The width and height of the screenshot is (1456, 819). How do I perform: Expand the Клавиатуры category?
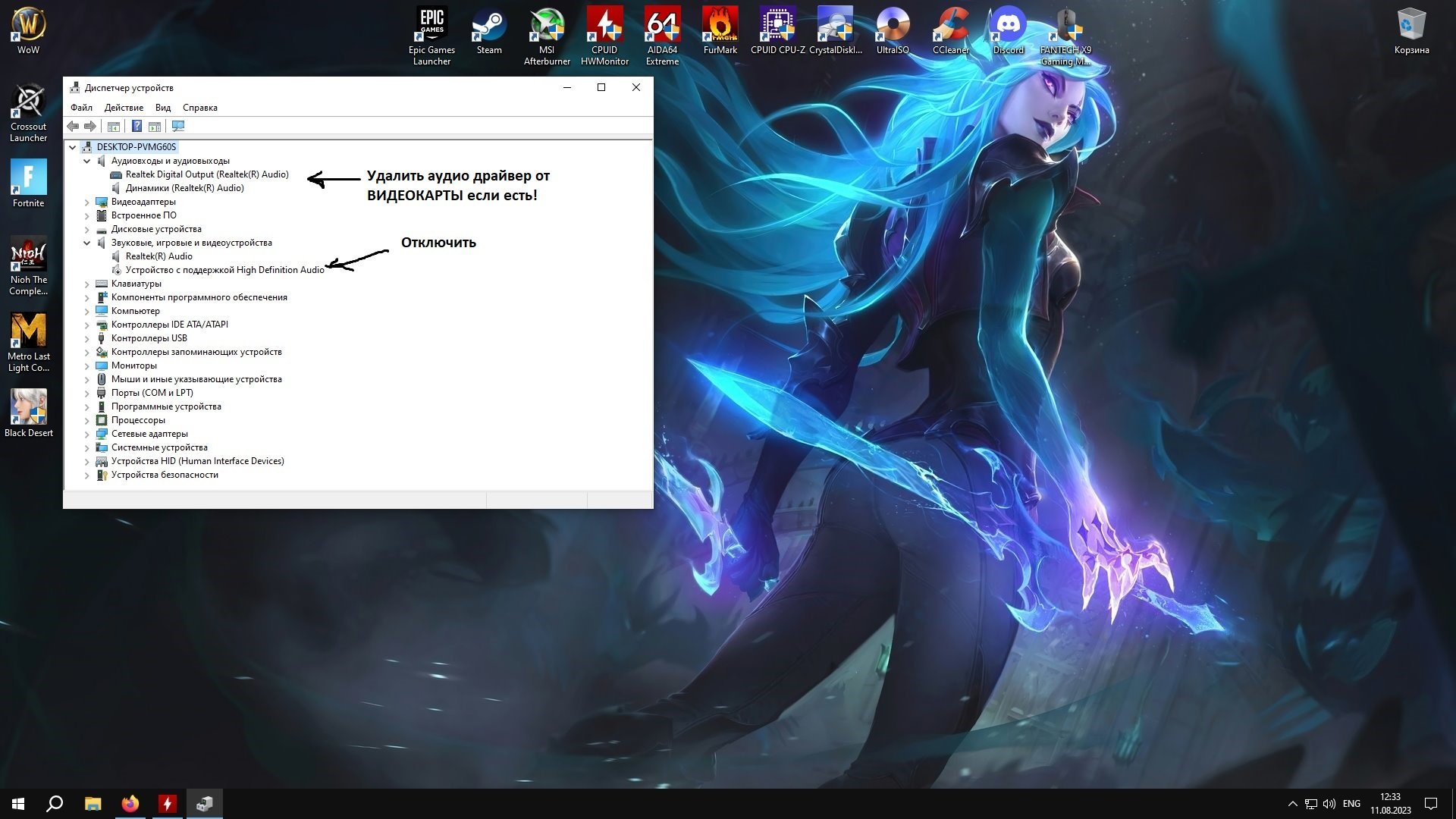click(x=86, y=284)
